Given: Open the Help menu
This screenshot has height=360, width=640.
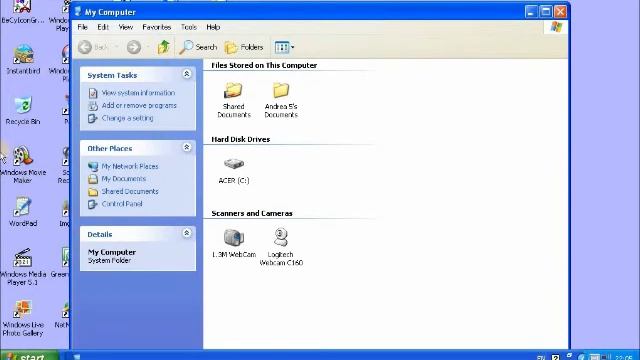Looking at the screenshot, I should click(x=213, y=27).
